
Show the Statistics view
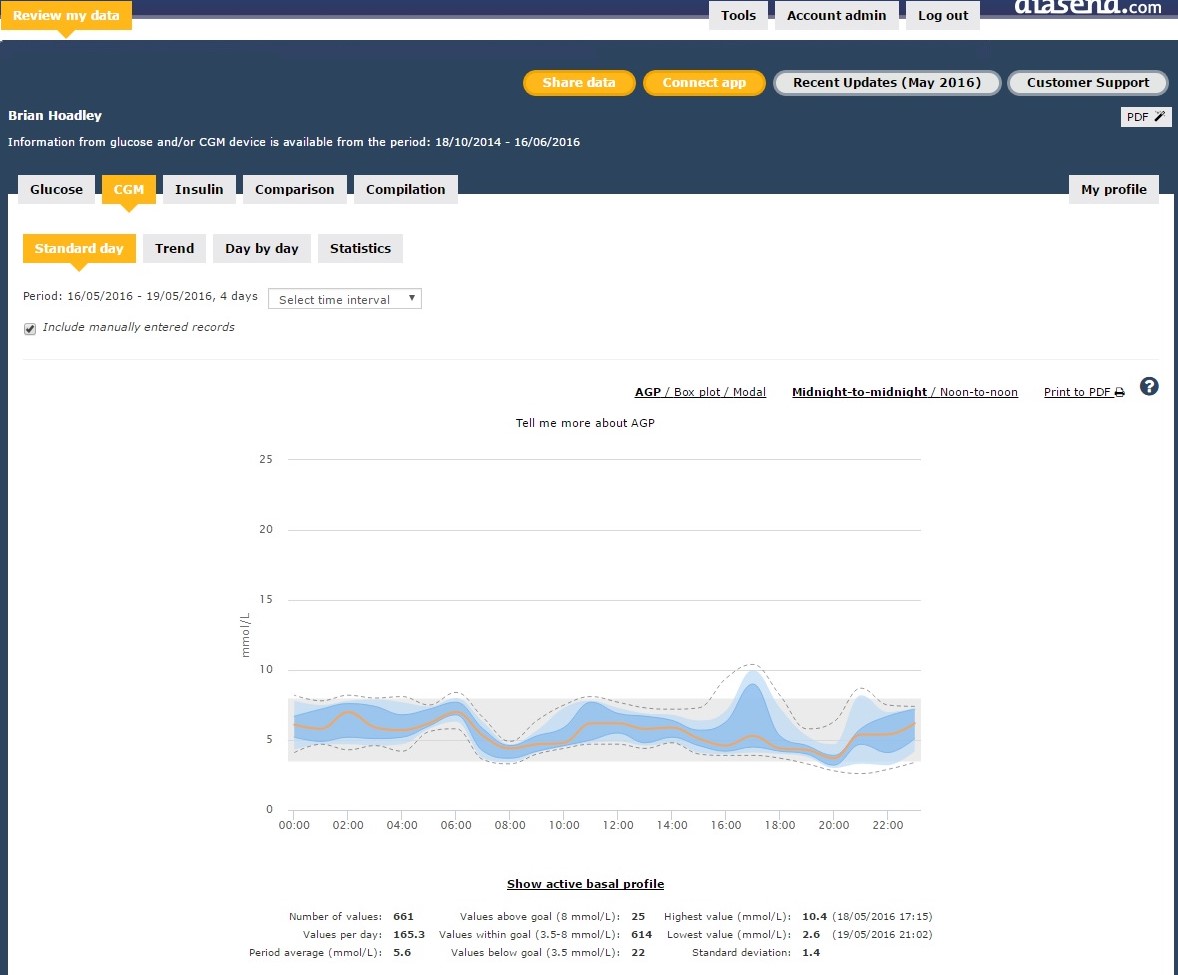pyautogui.click(x=360, y=248)
